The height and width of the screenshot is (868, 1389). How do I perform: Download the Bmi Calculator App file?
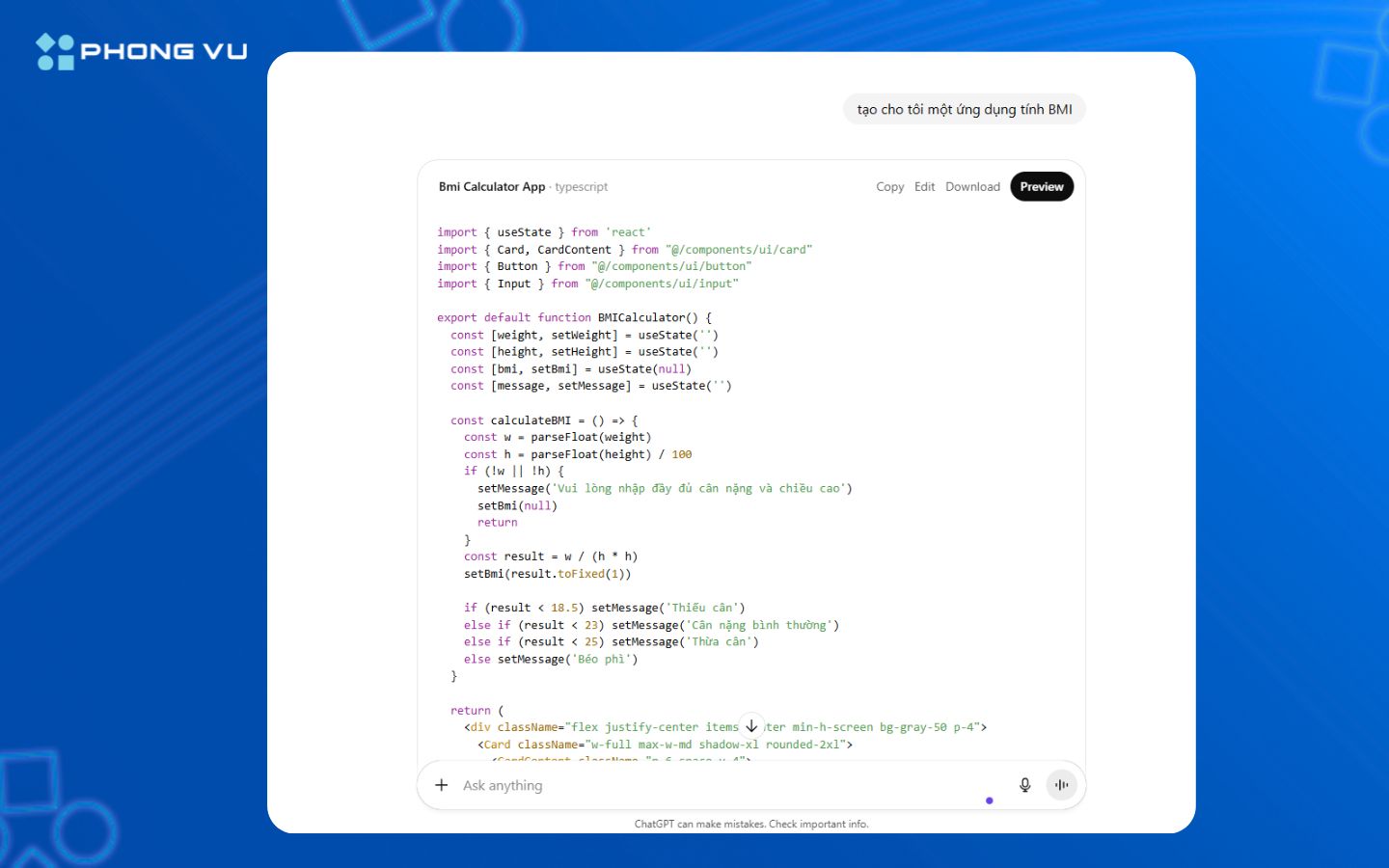pyautogui.click(x=972, y=187)
